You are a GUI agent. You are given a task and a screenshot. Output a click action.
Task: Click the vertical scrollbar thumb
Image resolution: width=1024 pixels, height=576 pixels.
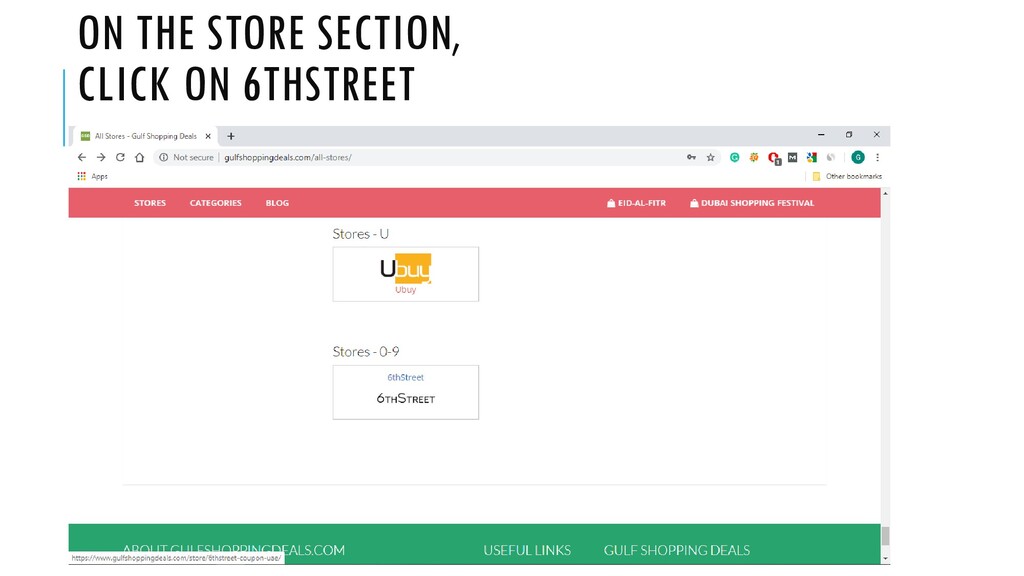click(x=886, y=536)
